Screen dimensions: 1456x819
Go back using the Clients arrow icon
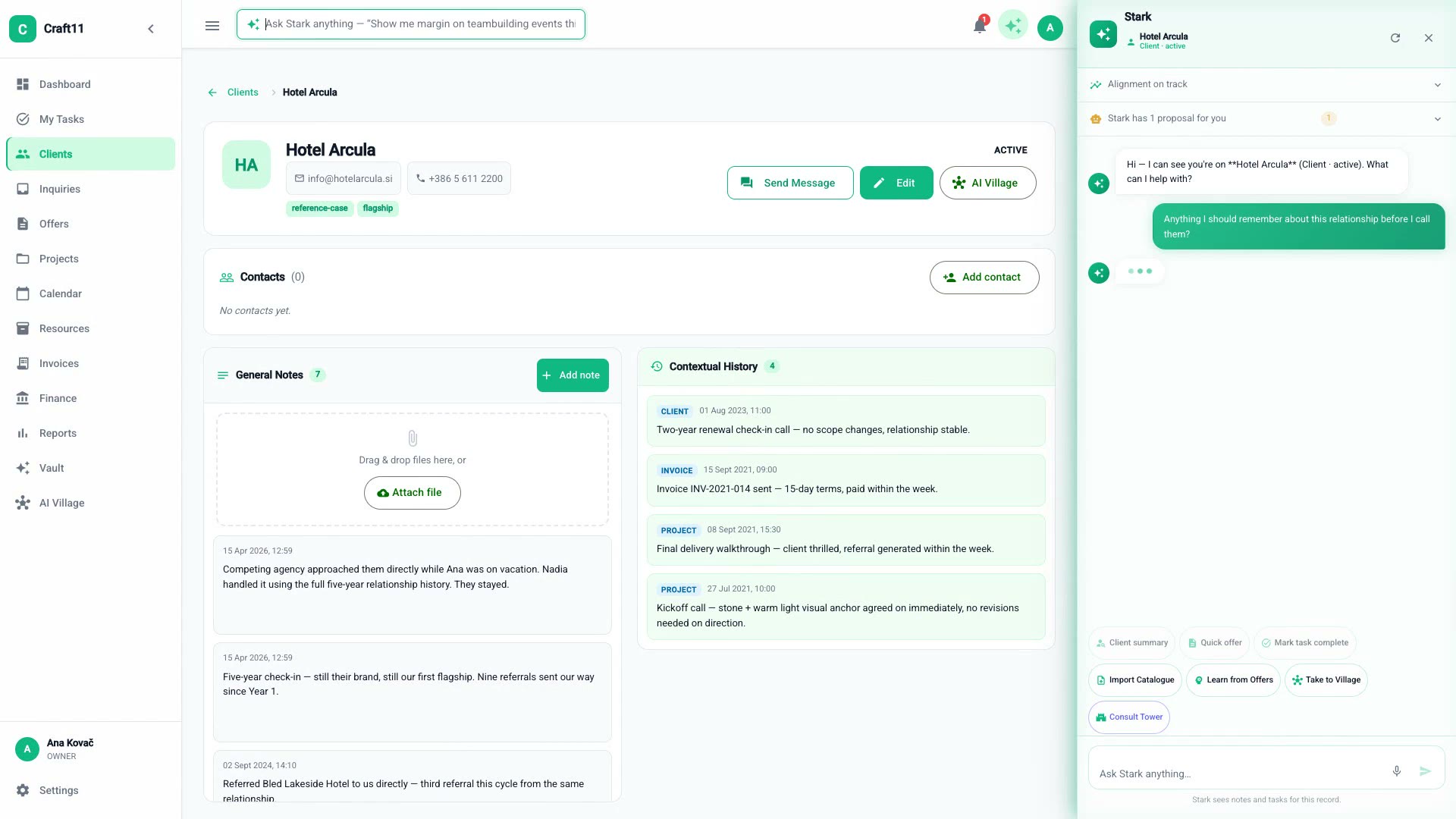click(x=212, y=93)
